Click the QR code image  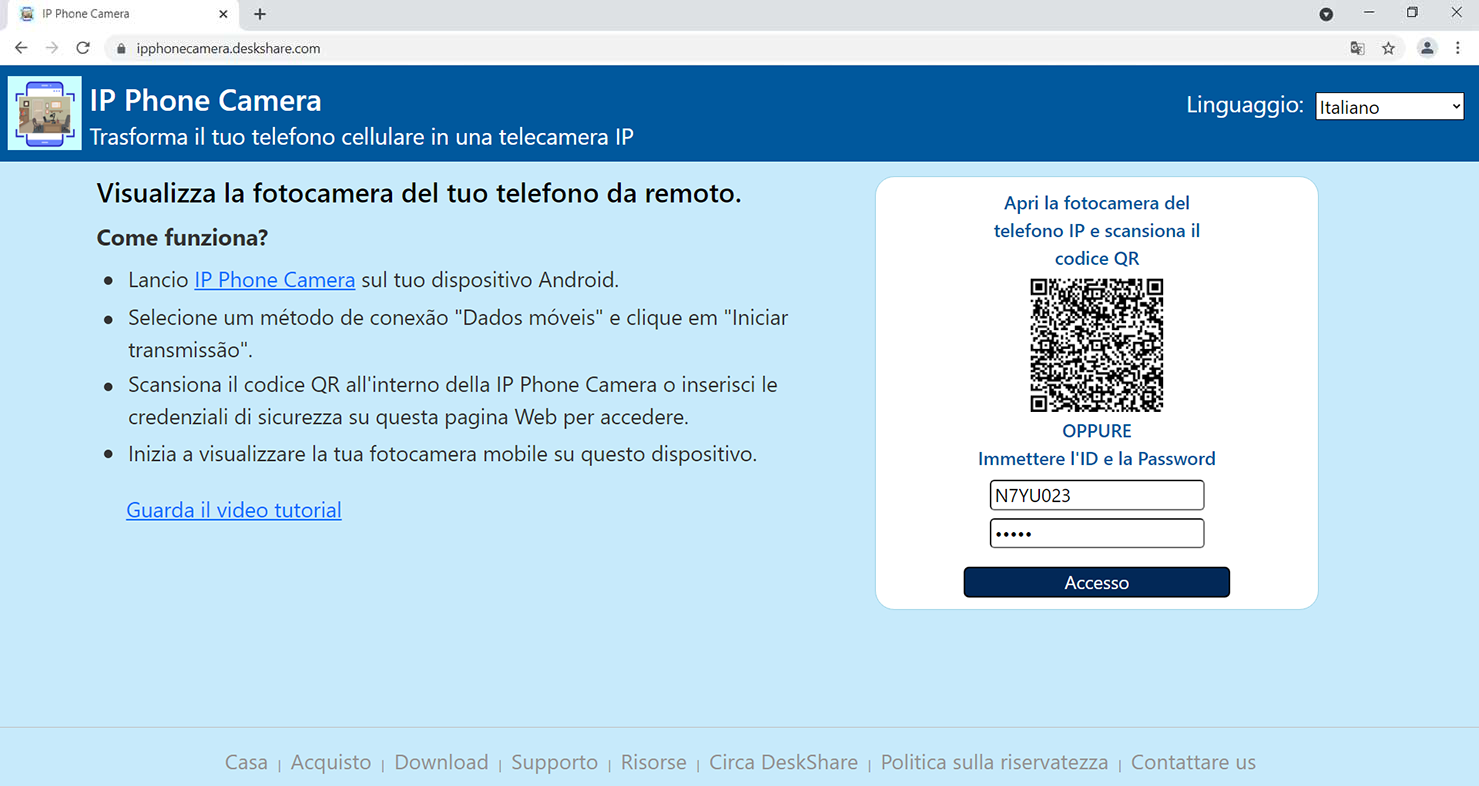pos(1097,345)
